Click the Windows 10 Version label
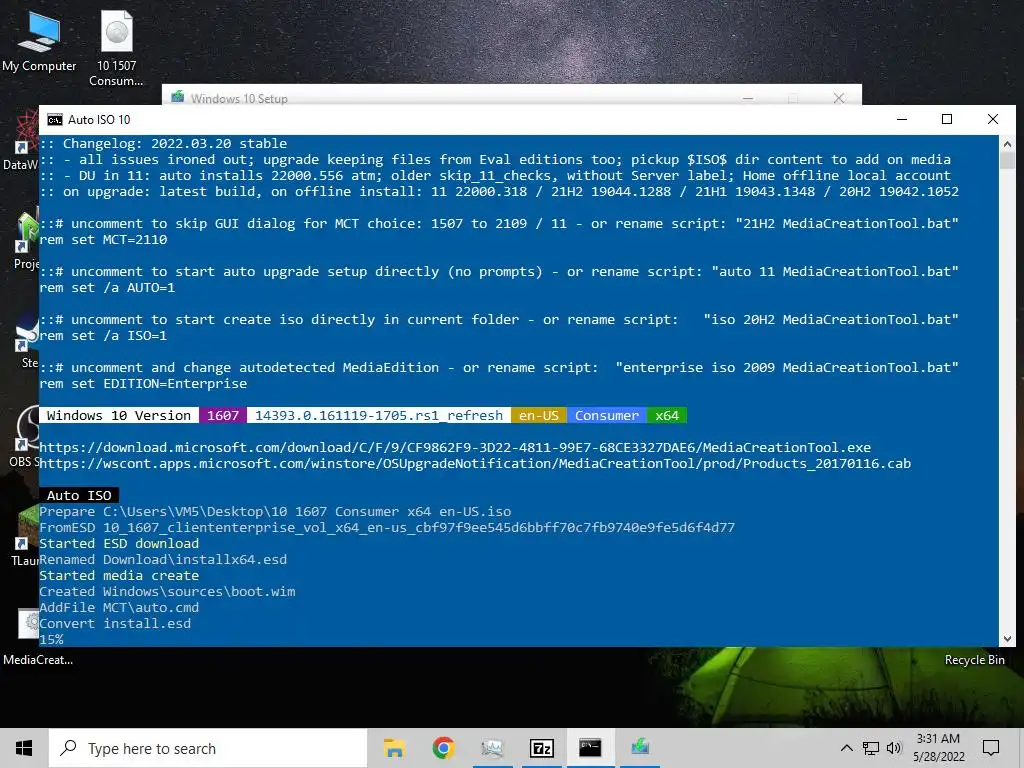The image size is (1024, 768). pos(119,415)
